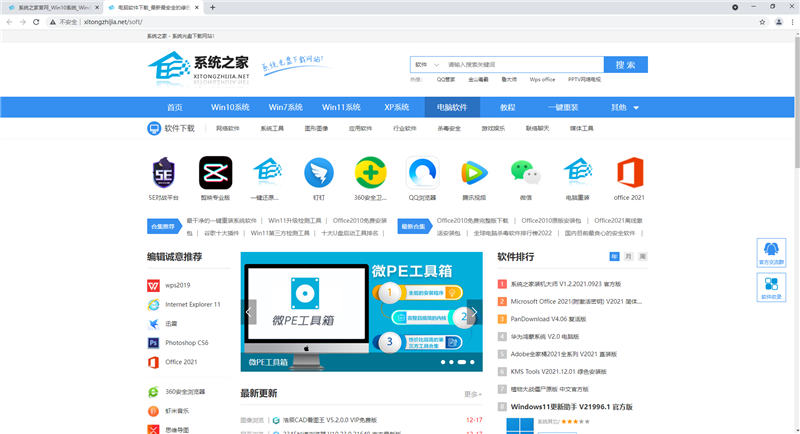Screen dimensions: 800x434
Task: Show the next carousel banner
Action: [474, 312]
